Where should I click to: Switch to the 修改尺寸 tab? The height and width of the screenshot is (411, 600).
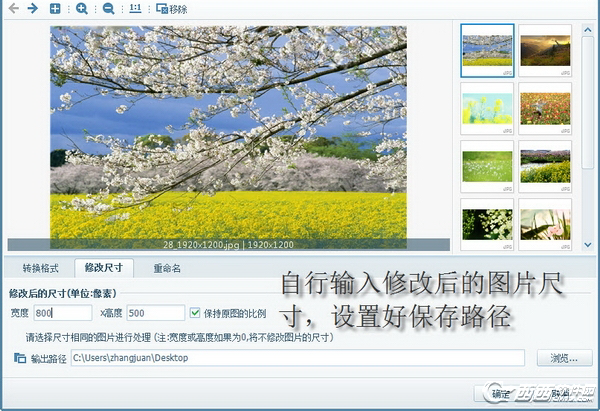pyautogui.click(x=104, y=267)
